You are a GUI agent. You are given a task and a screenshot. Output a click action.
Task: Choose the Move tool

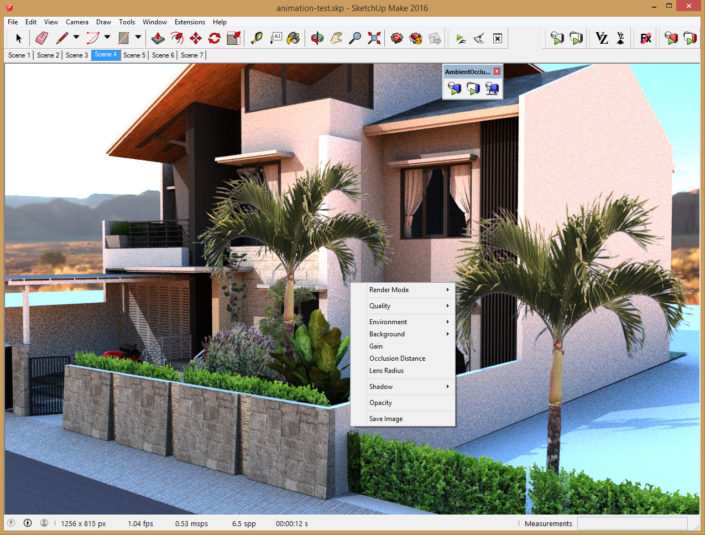pyautogui.click(x=195, y=38)
